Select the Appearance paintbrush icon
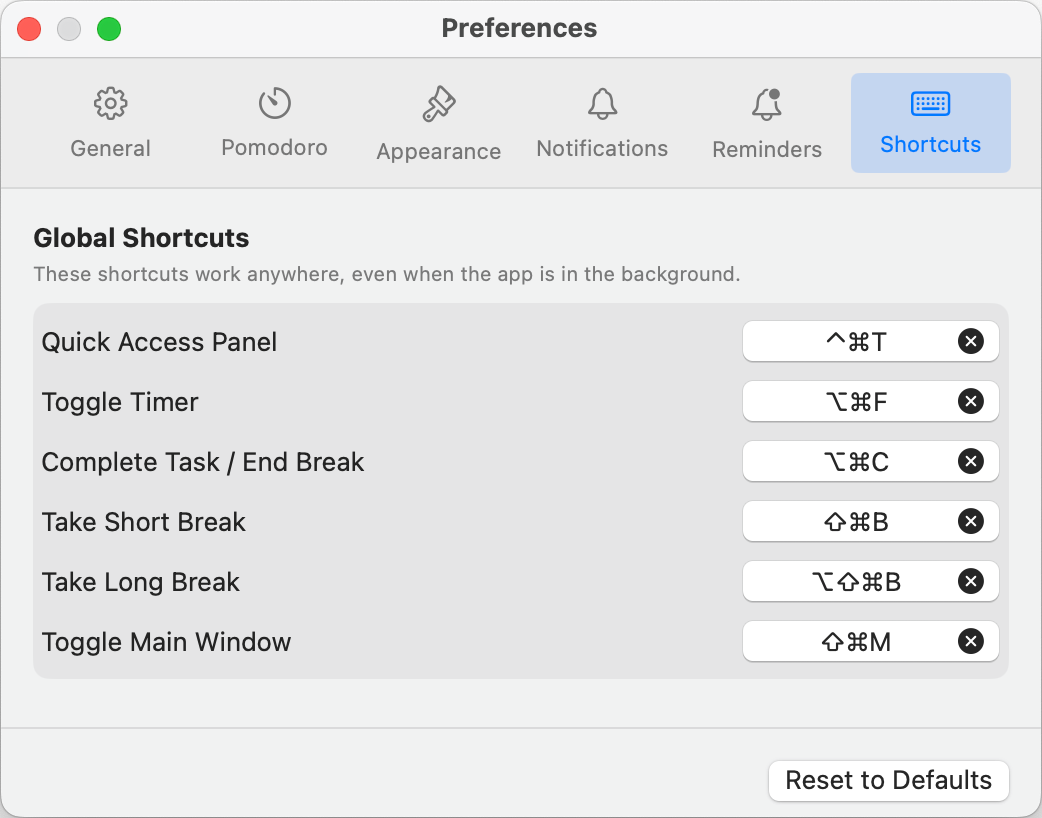The width and height of the screenshot is (1042, 818). tap(438, 104)
